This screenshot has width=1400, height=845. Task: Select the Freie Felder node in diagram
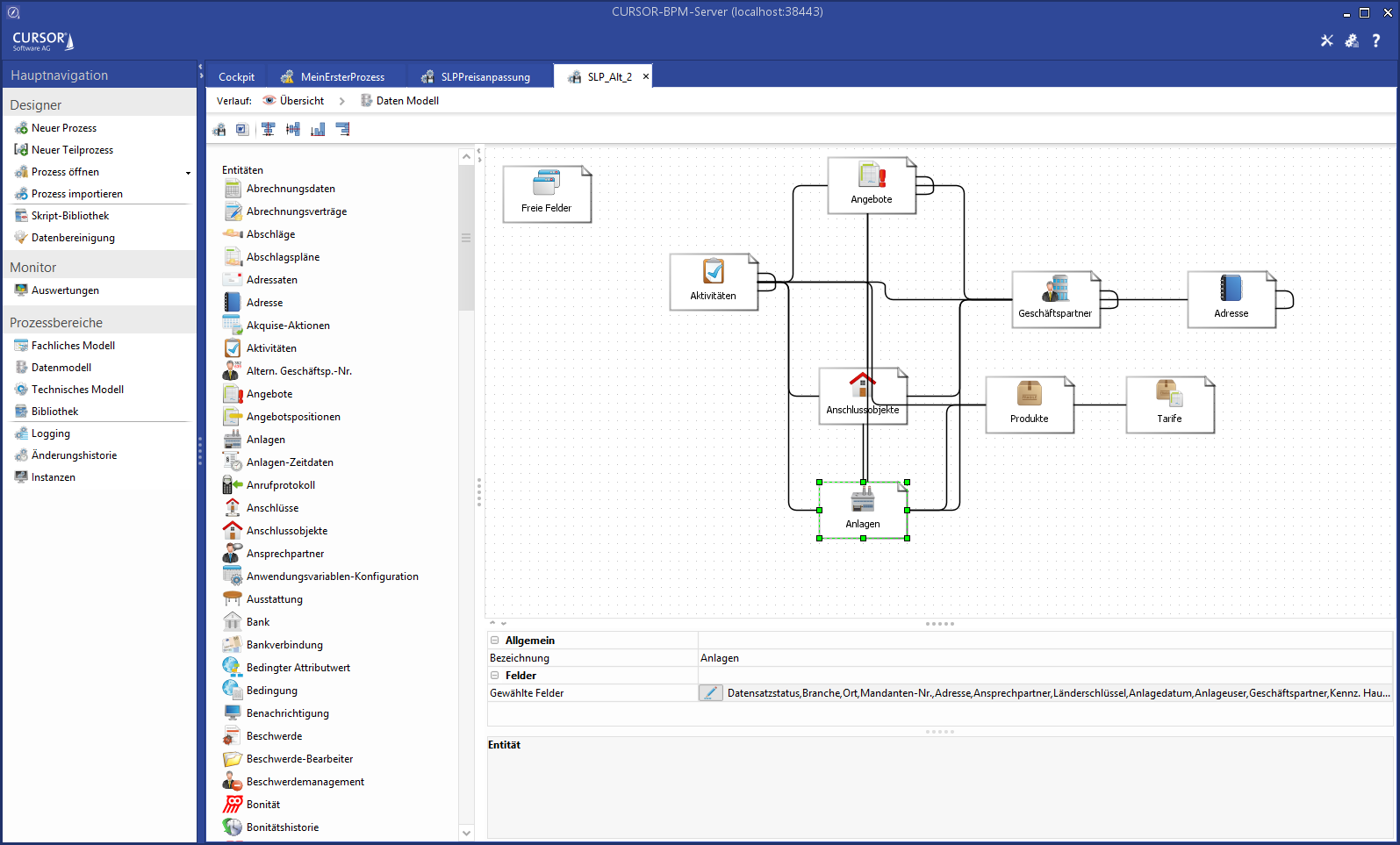click(547, 194)
